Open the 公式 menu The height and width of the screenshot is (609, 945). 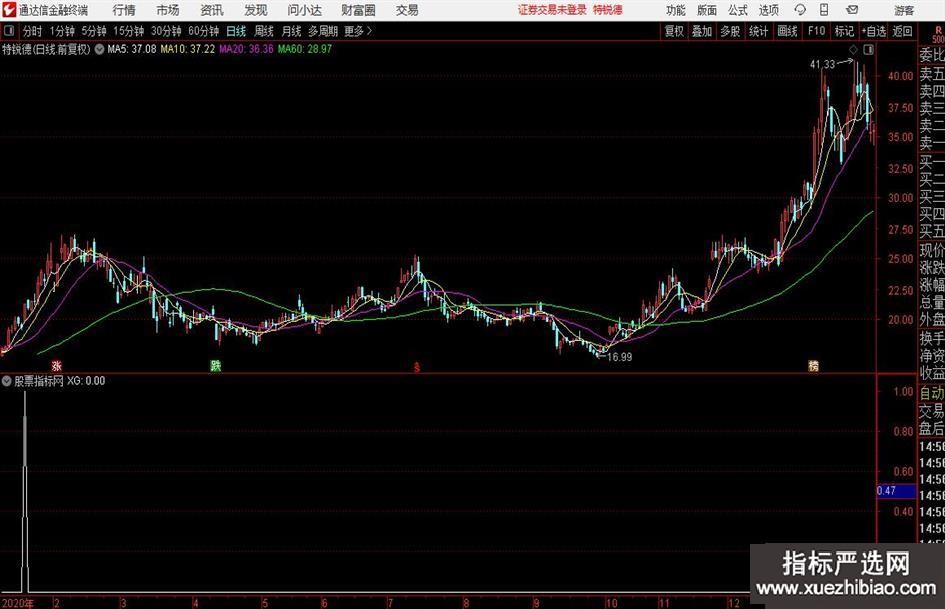(x=738, y=10)
